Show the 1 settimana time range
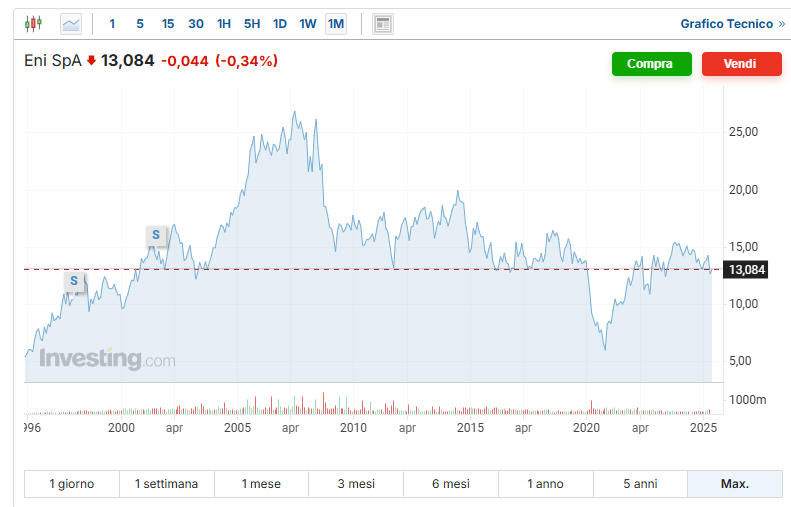 (x=166, y=484)
